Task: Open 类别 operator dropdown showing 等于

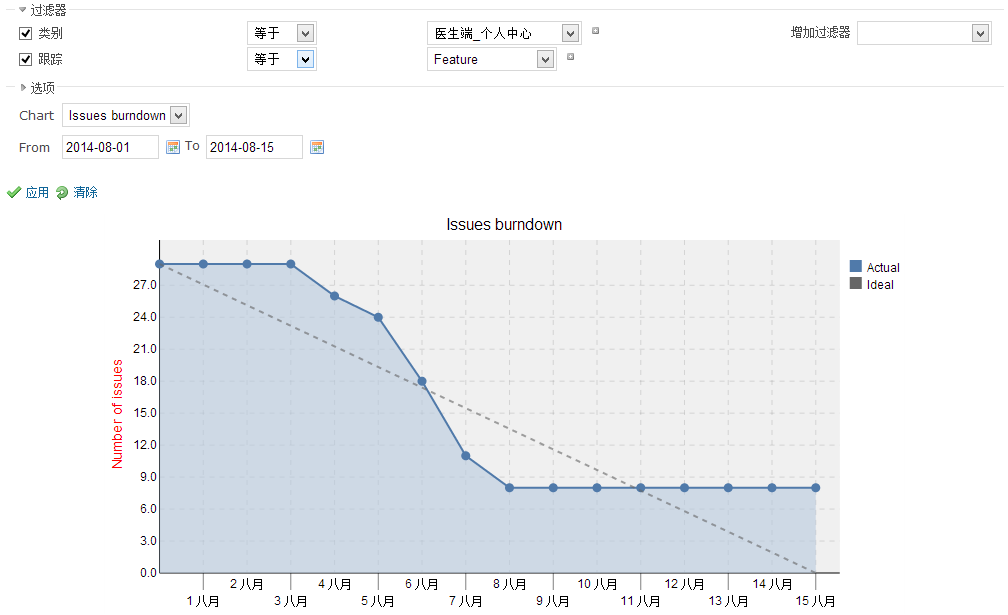Action: point(282,33)
